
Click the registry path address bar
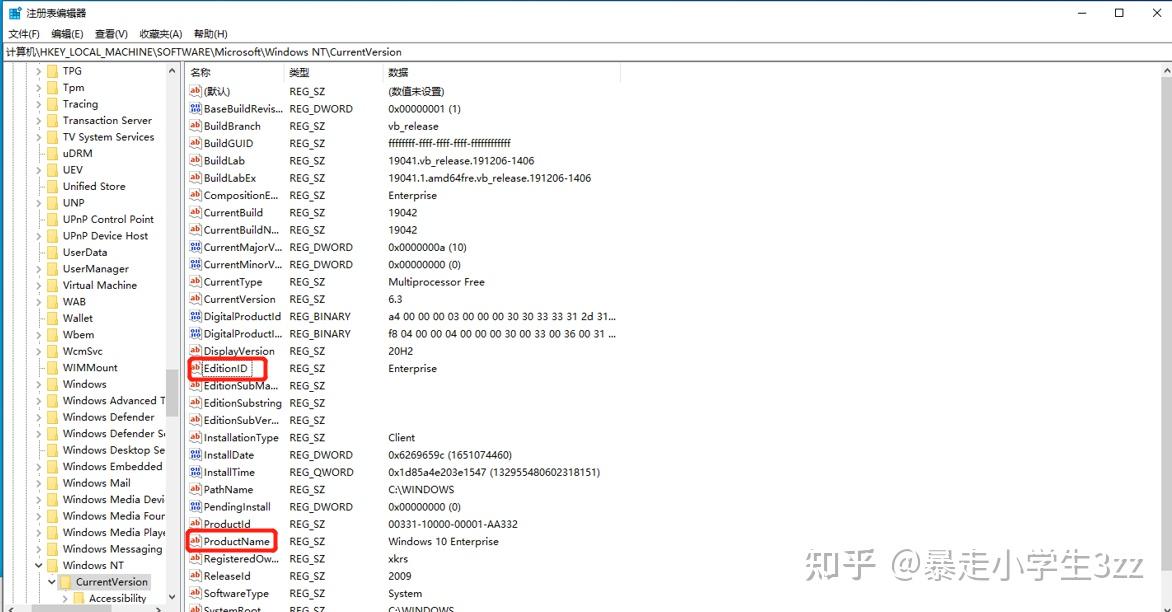(x=586, y=52)
